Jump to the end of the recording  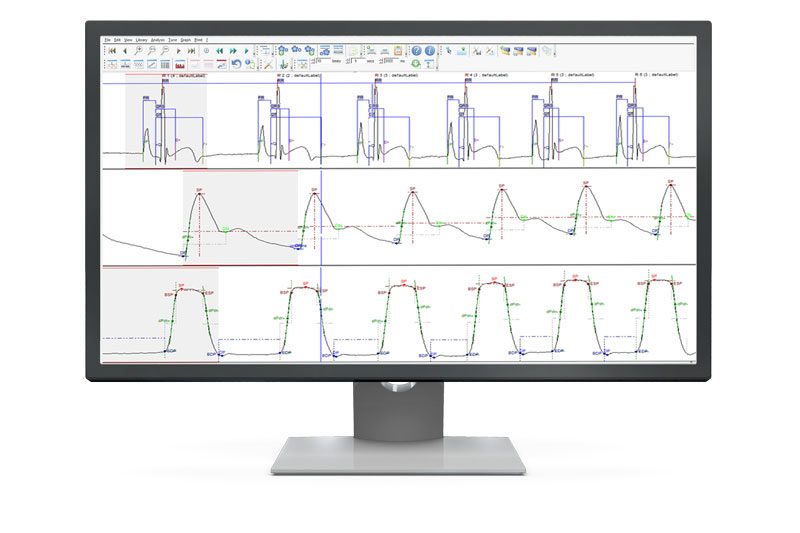click(x=191, y=50)
